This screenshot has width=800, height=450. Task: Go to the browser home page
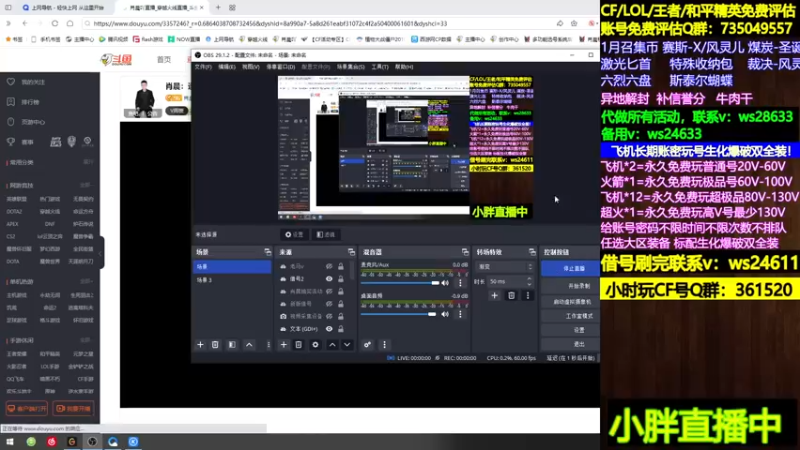[x=70, y=23]
